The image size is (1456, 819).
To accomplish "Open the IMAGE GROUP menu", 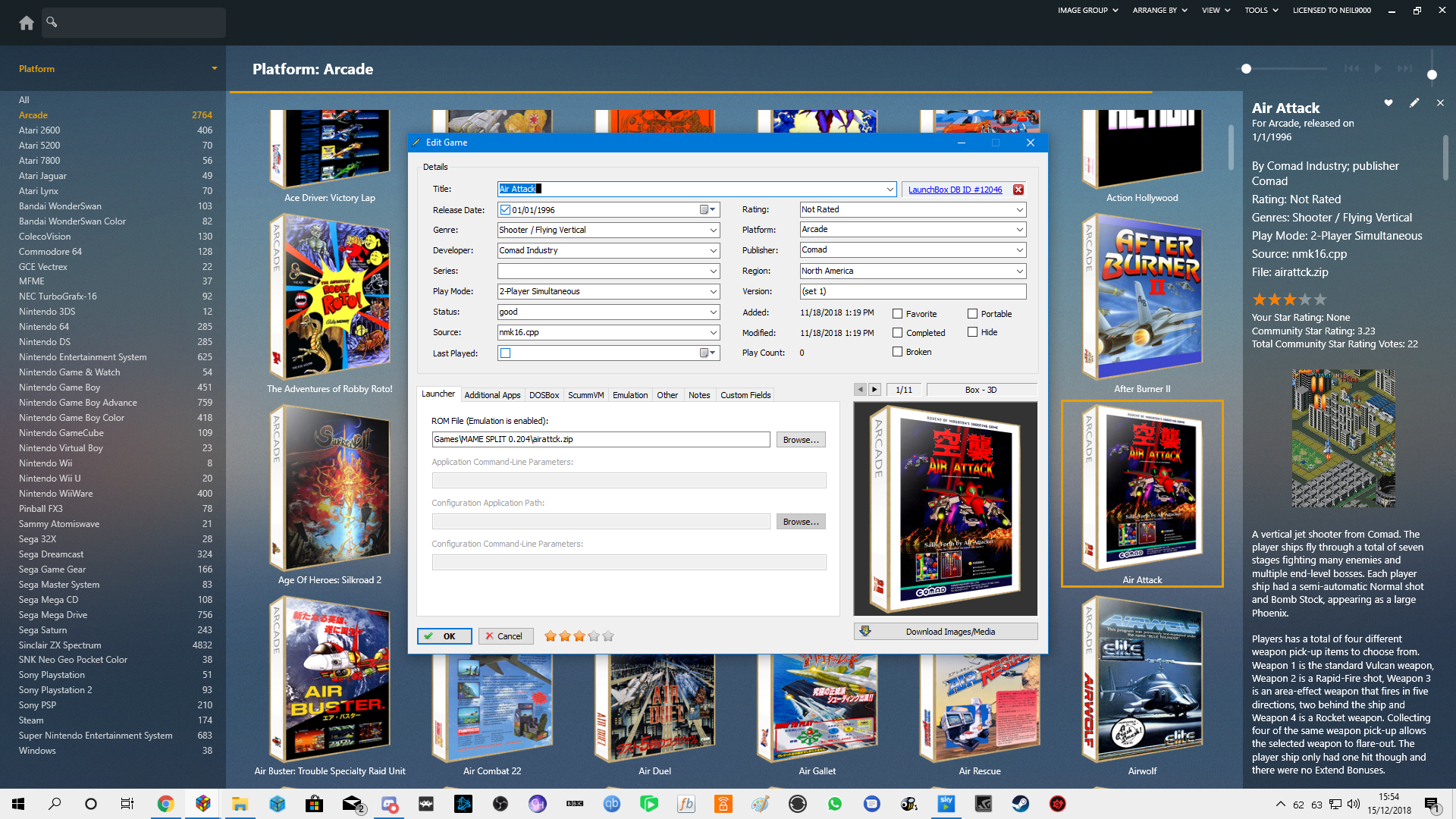I will (x=1087, y=11).
